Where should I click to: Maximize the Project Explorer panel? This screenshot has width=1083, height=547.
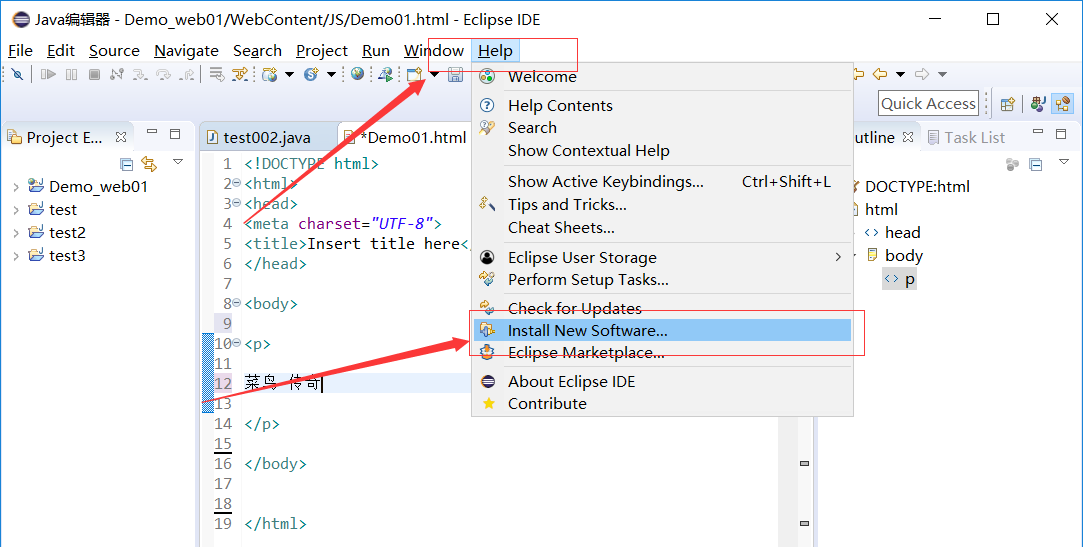(175, 133)
